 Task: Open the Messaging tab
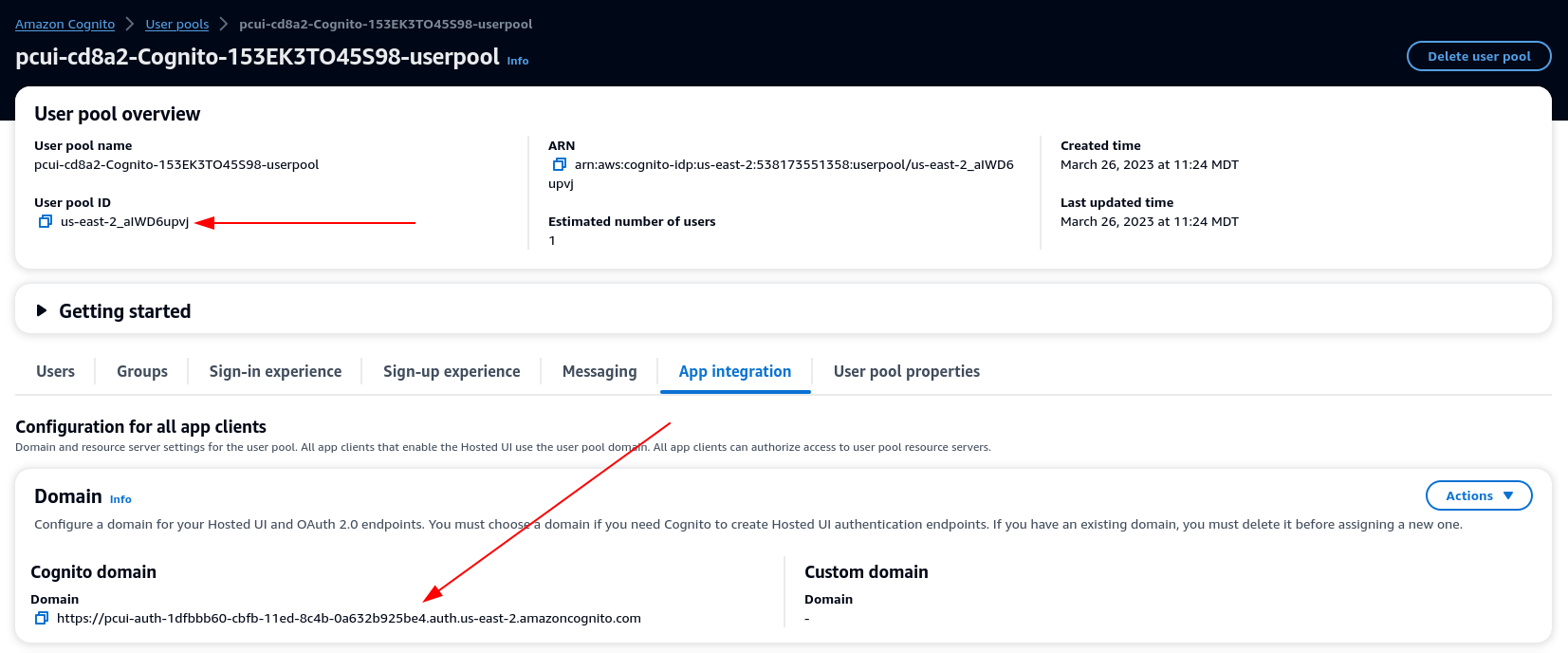(x=599, y=371)
